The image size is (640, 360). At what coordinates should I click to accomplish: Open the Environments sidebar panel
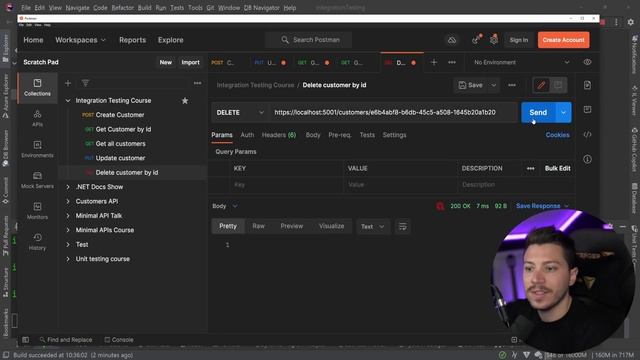tap(37, 149)
